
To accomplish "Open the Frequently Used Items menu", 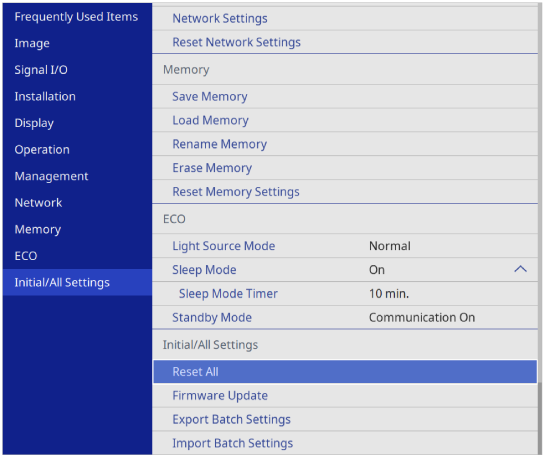I will [77, 17].
